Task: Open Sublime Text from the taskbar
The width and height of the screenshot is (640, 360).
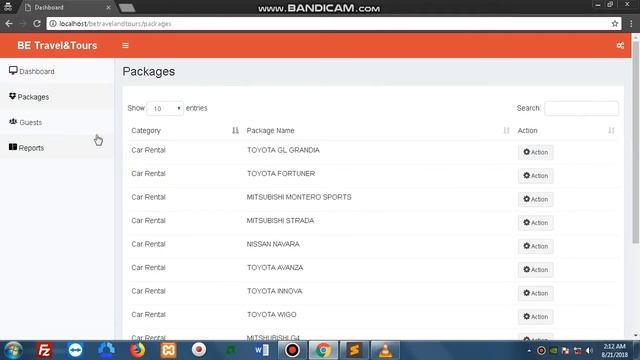Action: click(354, 350)
